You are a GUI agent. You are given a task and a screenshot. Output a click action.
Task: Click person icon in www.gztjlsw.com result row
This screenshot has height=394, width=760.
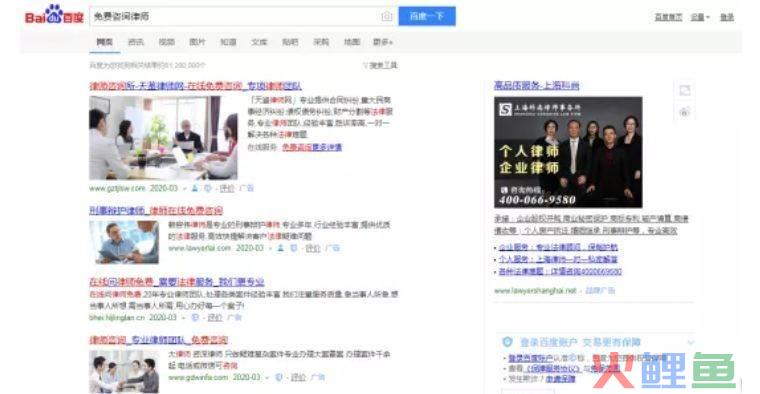[195, 188]
